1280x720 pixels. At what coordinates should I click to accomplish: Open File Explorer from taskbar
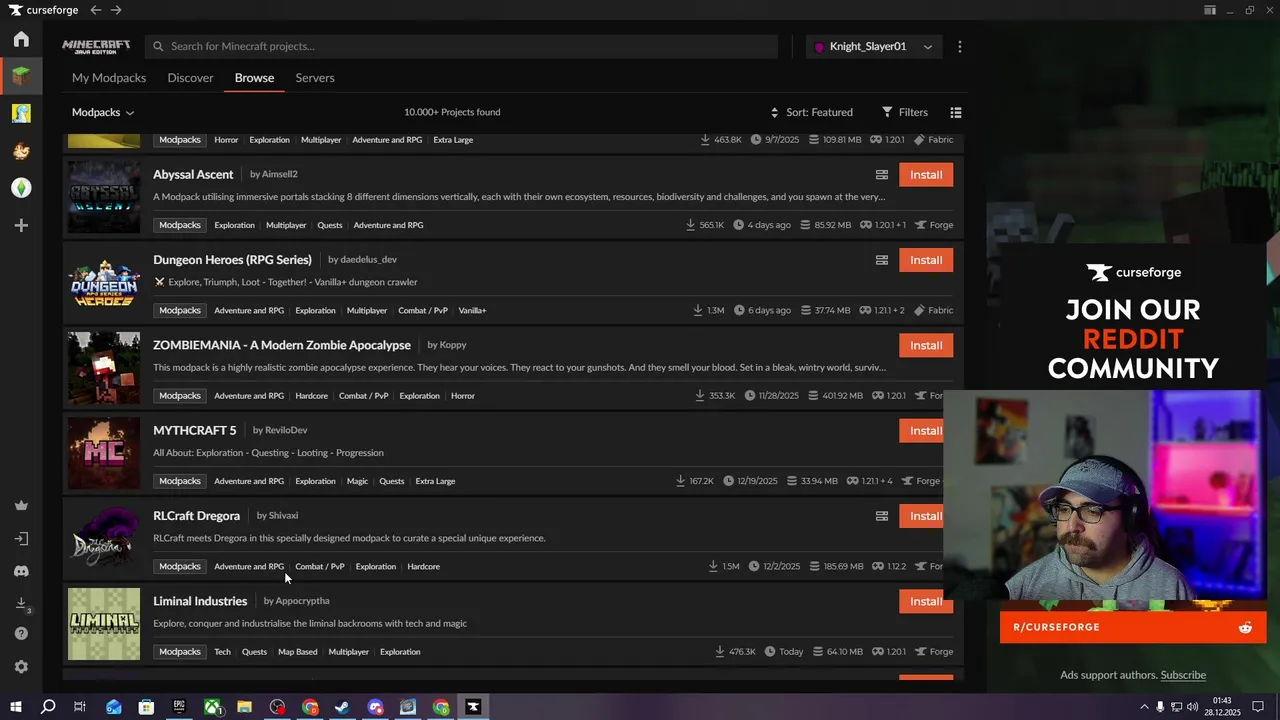(245, 706)
